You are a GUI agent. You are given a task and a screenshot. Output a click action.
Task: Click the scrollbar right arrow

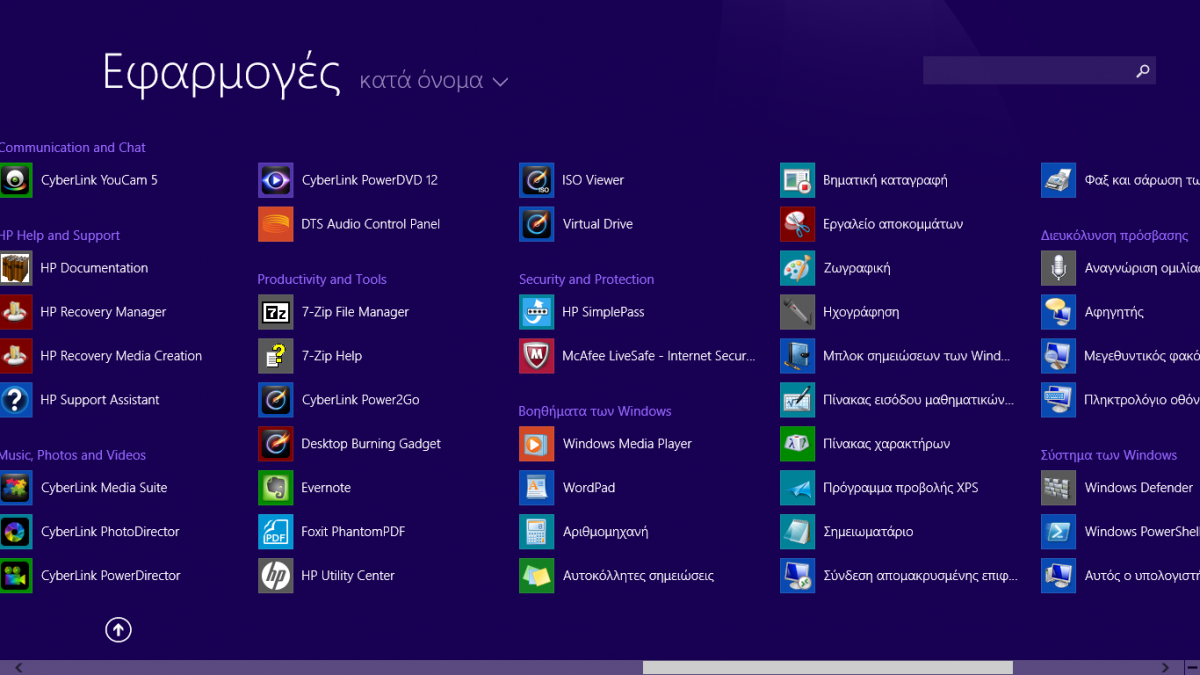(1166, 667)
